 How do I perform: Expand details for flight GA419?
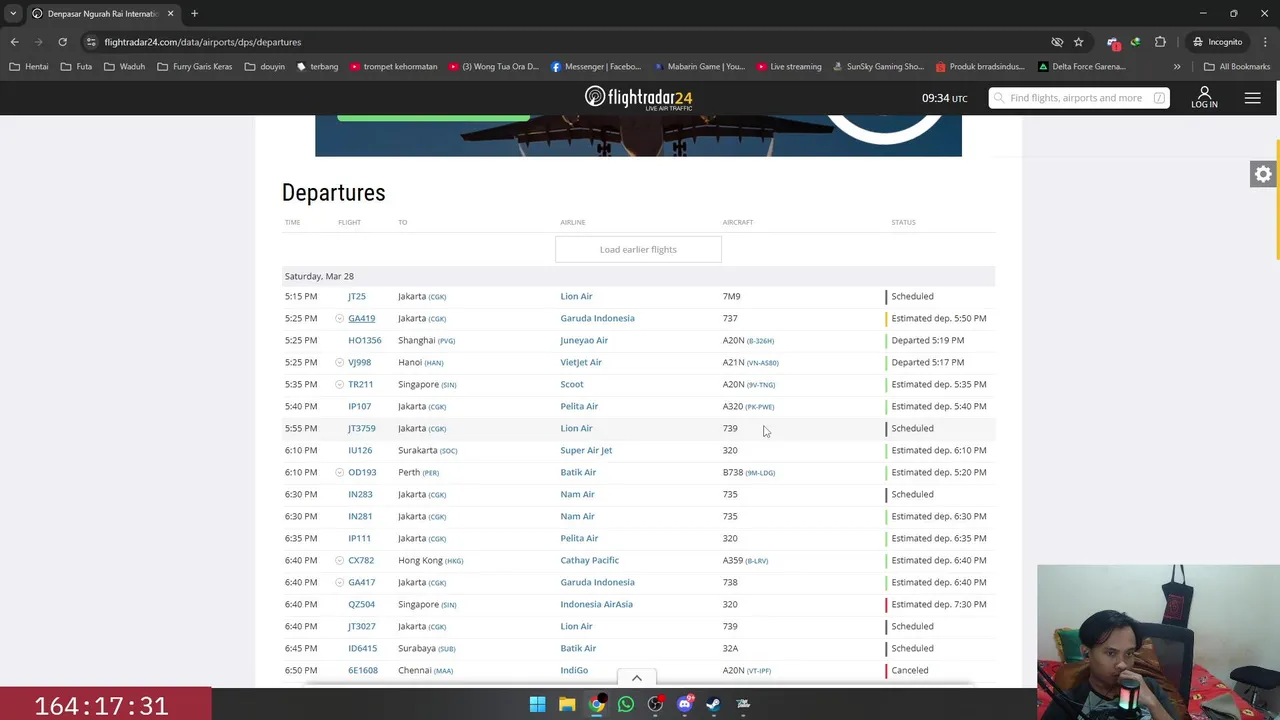(x=340, y=318)
